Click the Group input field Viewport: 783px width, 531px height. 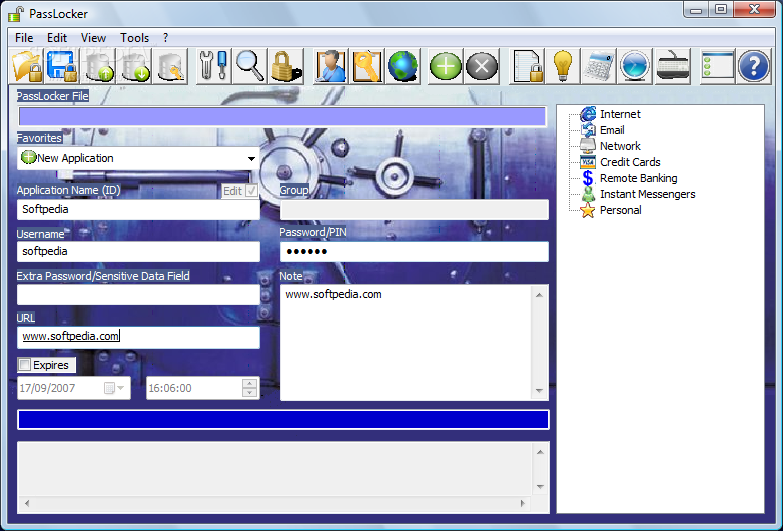414,209
